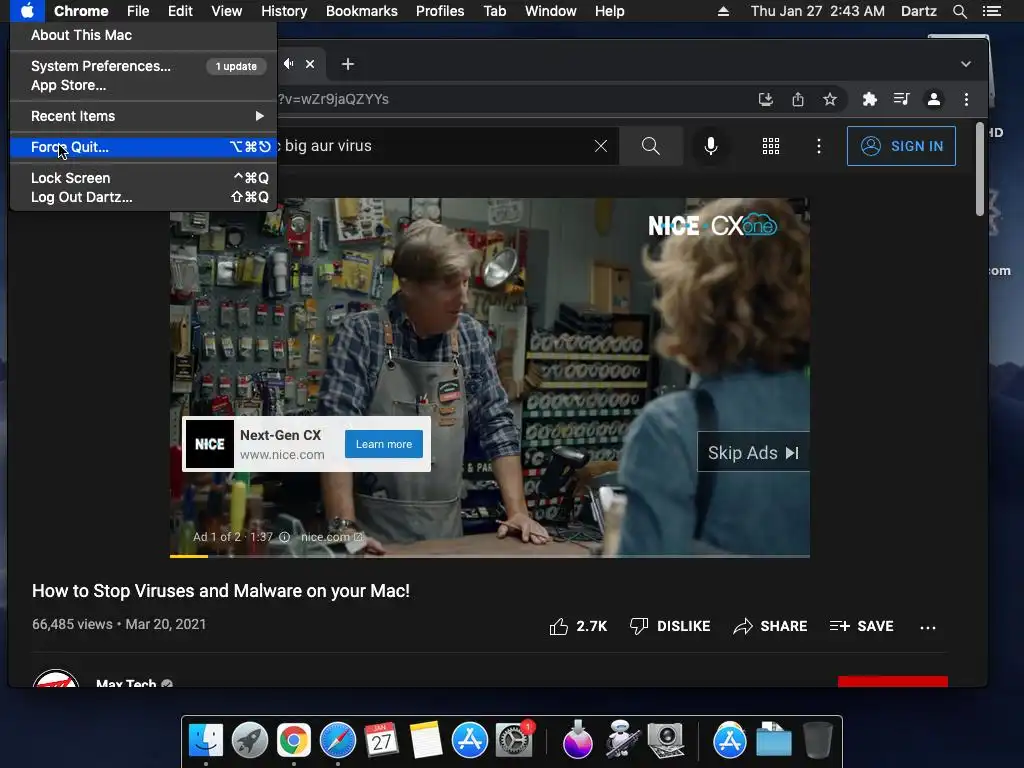Open Chrome extensions puzzle icon

(x=869, y=99)
